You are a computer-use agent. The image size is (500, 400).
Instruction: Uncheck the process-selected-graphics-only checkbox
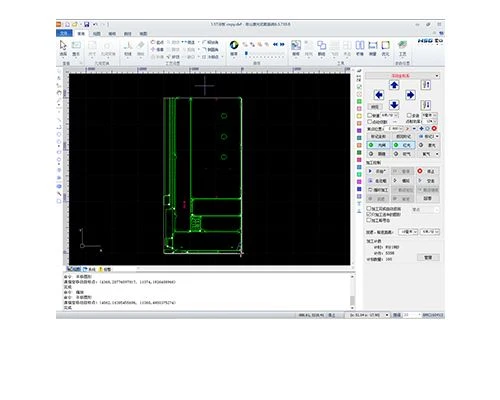tap(369, 214)
